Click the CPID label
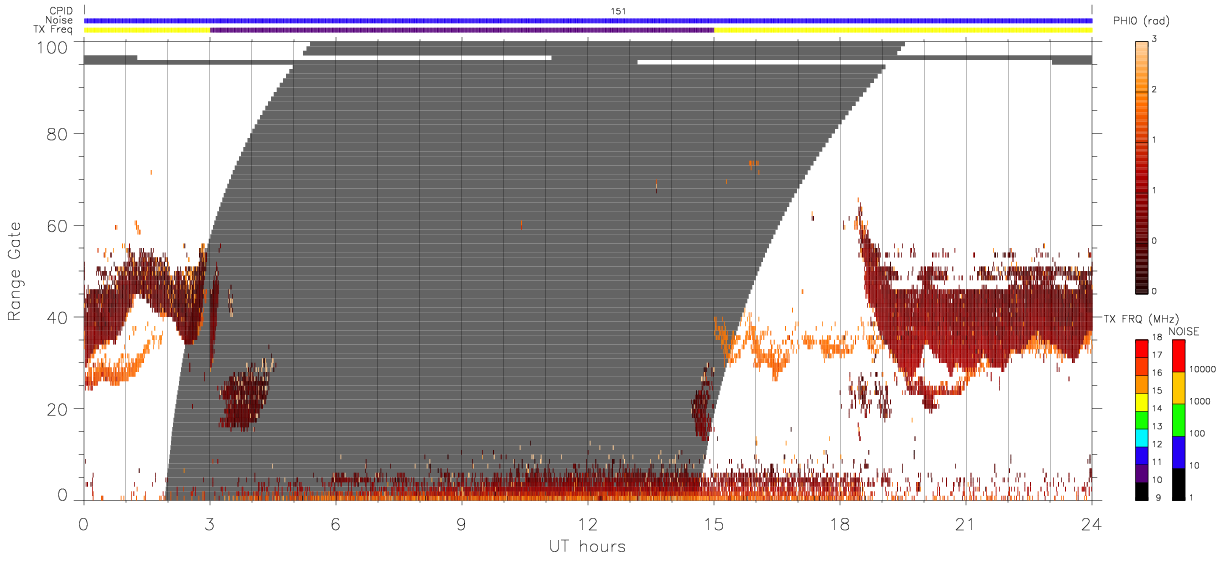The height and width of the screenshot is (567, 1228). coord(62,11)
